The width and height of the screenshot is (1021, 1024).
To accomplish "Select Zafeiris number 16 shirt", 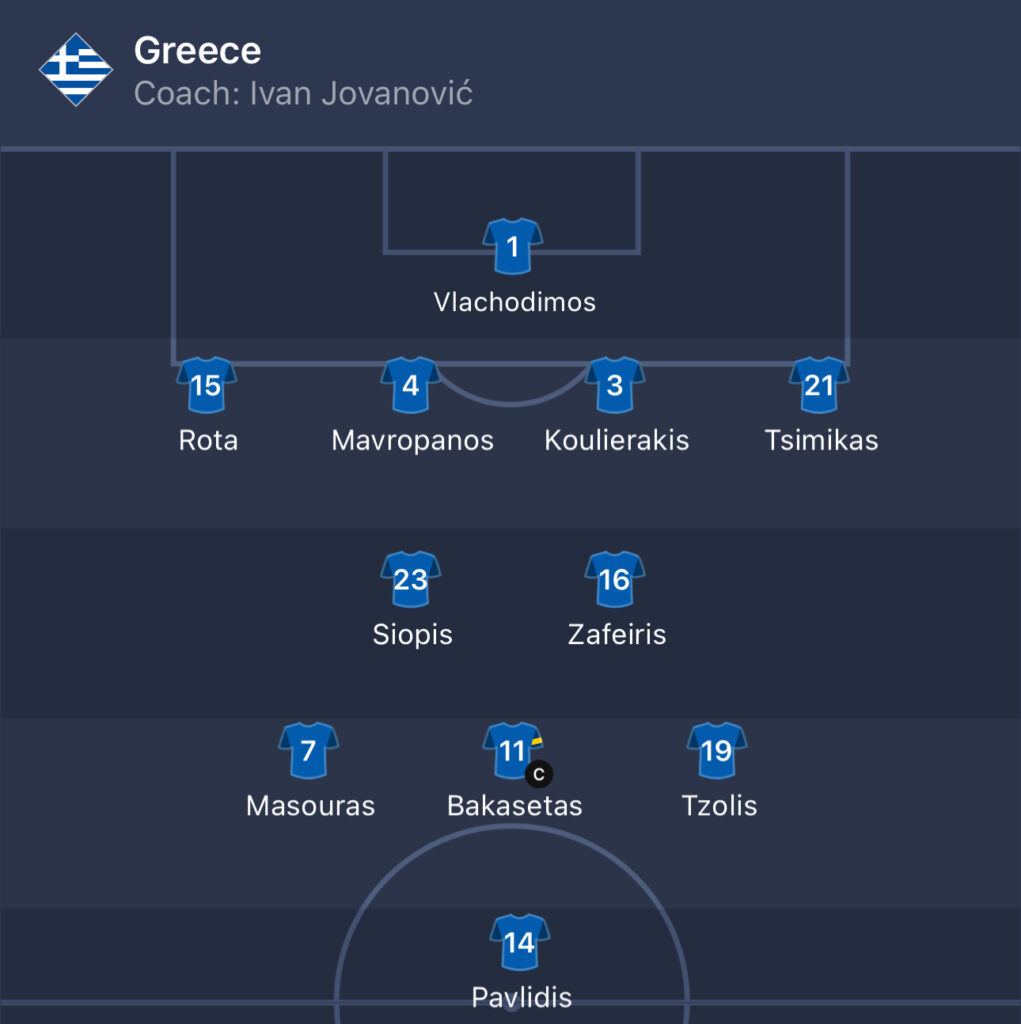I will click(615, 579).
